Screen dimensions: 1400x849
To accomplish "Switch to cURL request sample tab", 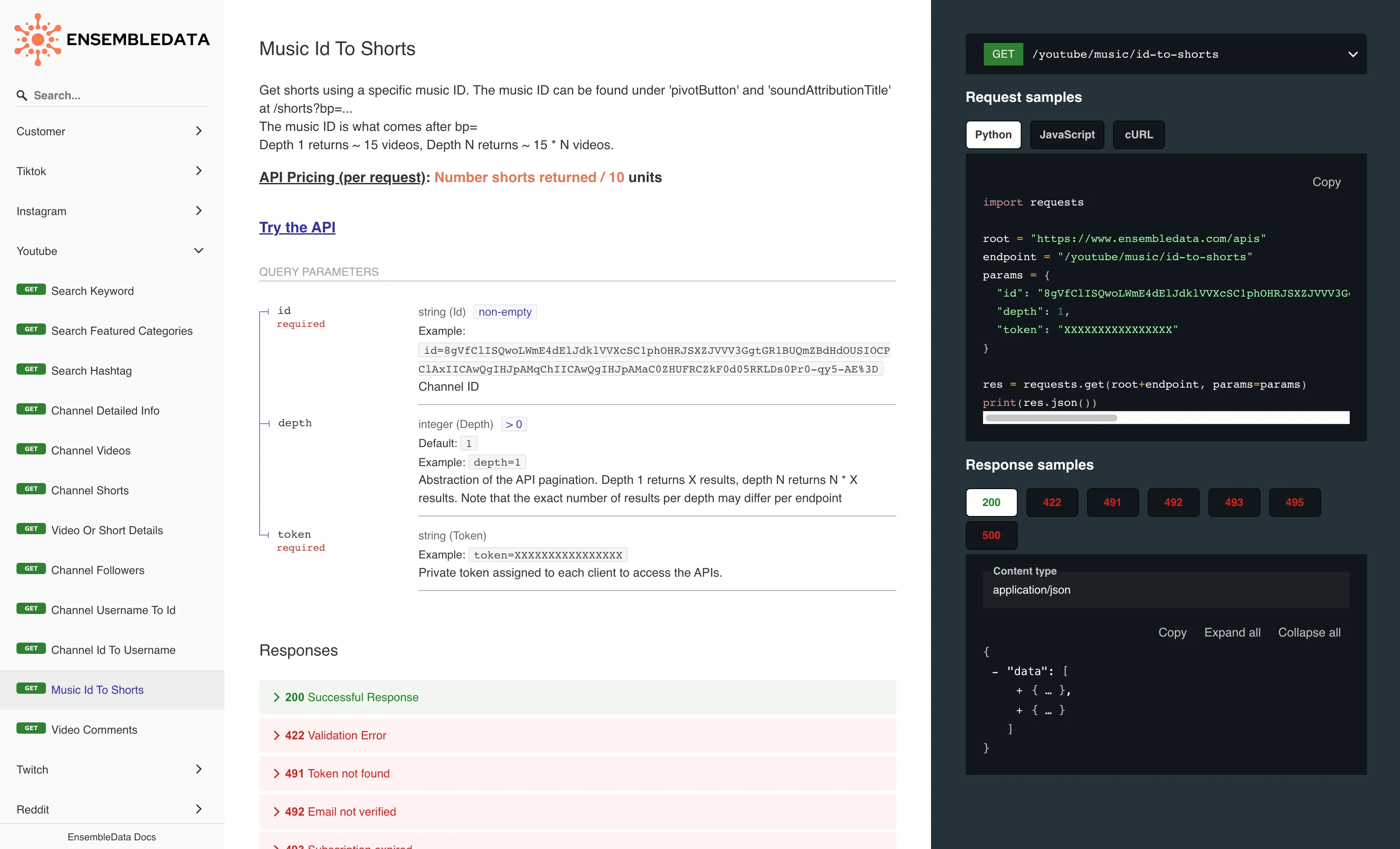I will [x=1139, y=135].
